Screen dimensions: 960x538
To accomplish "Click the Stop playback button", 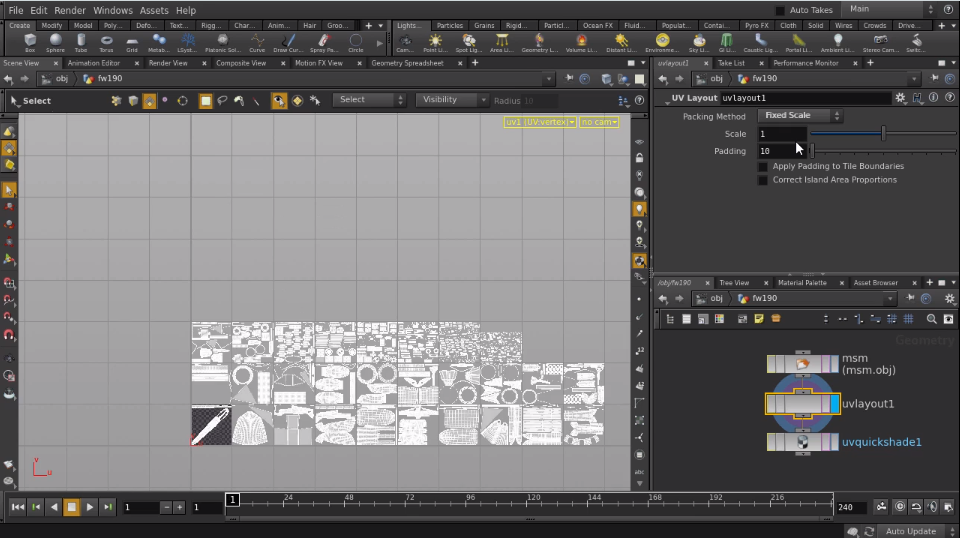I will click(x=72, y=507).
